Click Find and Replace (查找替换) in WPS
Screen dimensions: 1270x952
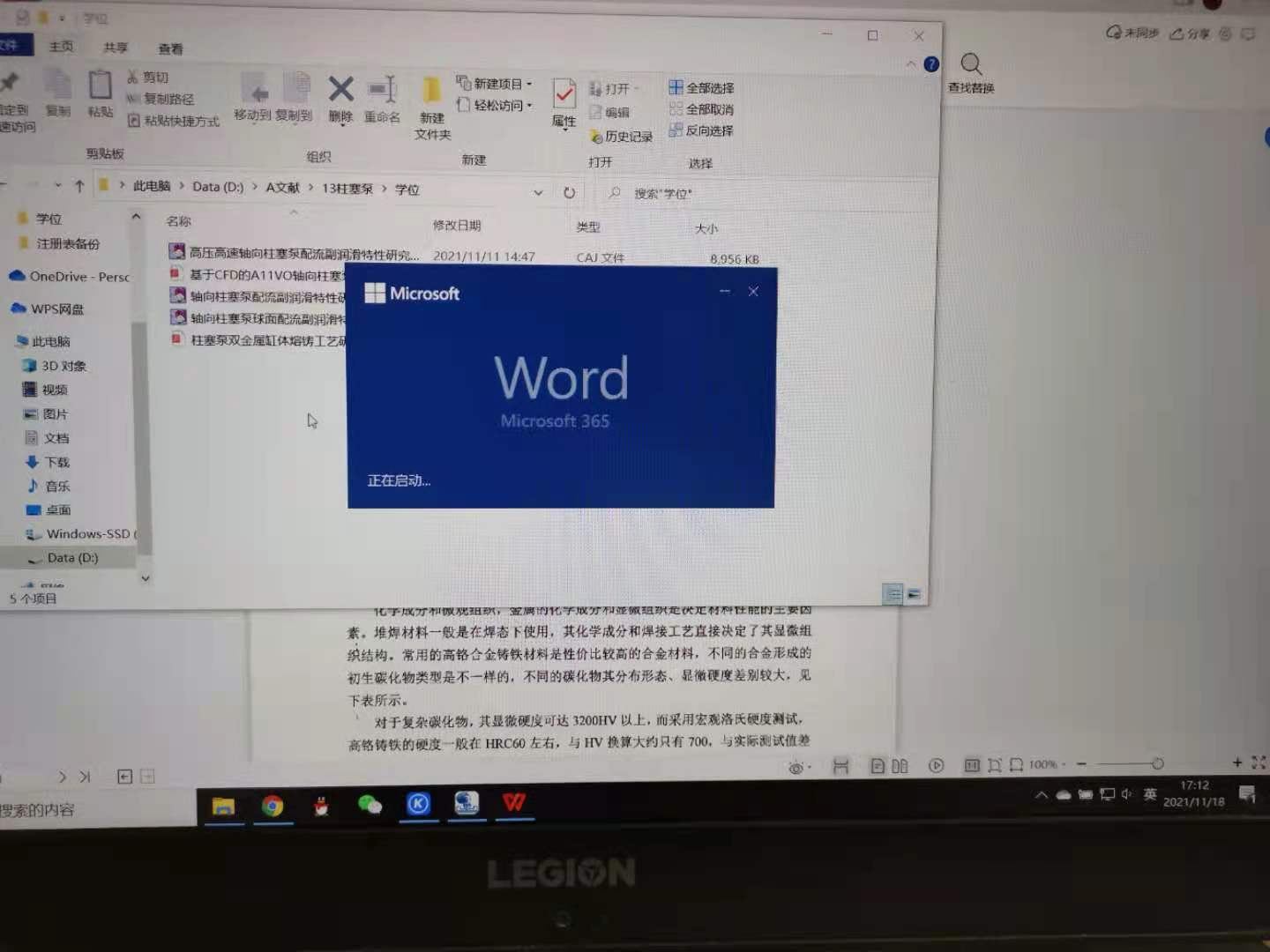pos(971,73)
